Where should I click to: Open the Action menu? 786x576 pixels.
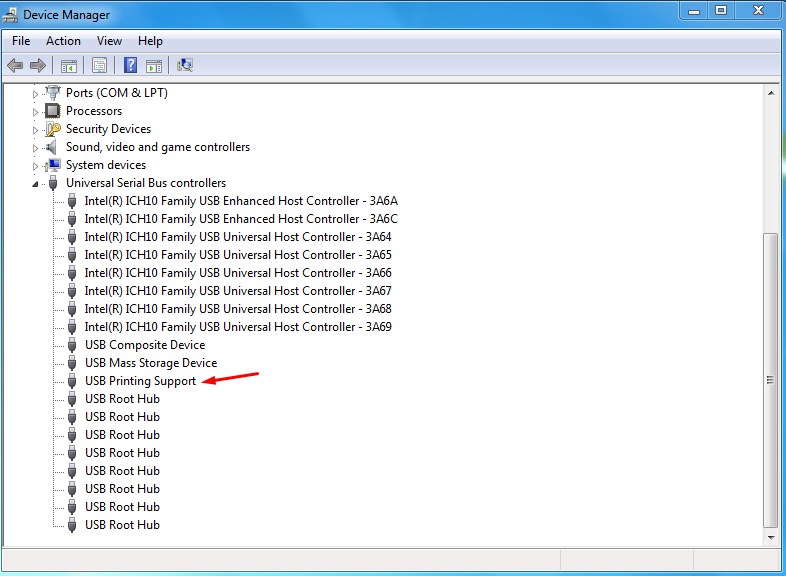pyautogui.click(x=63, y=41)
